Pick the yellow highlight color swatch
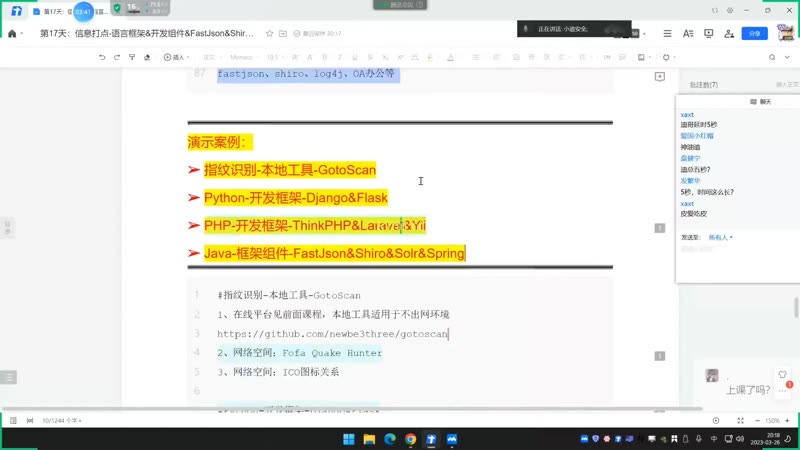 pos(430,57)
